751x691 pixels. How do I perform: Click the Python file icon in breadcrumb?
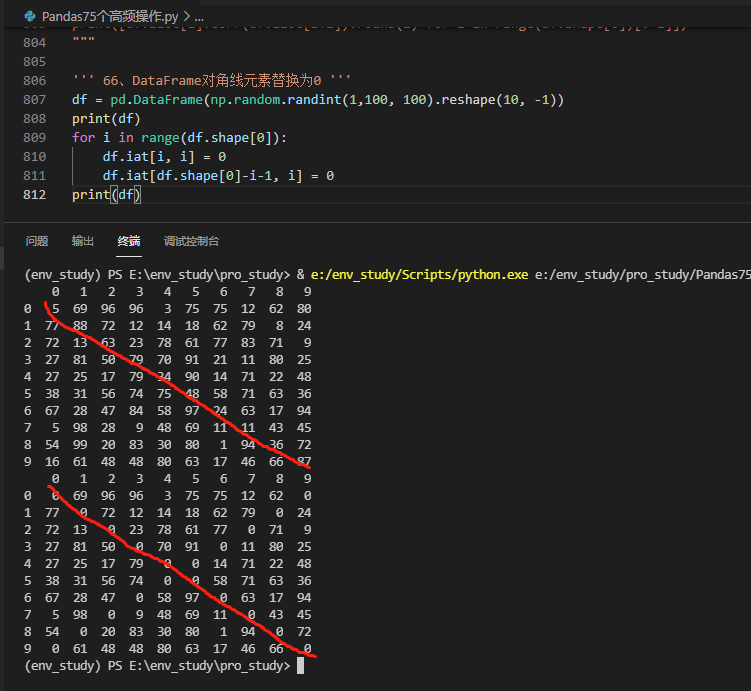(x=30, y=16)
